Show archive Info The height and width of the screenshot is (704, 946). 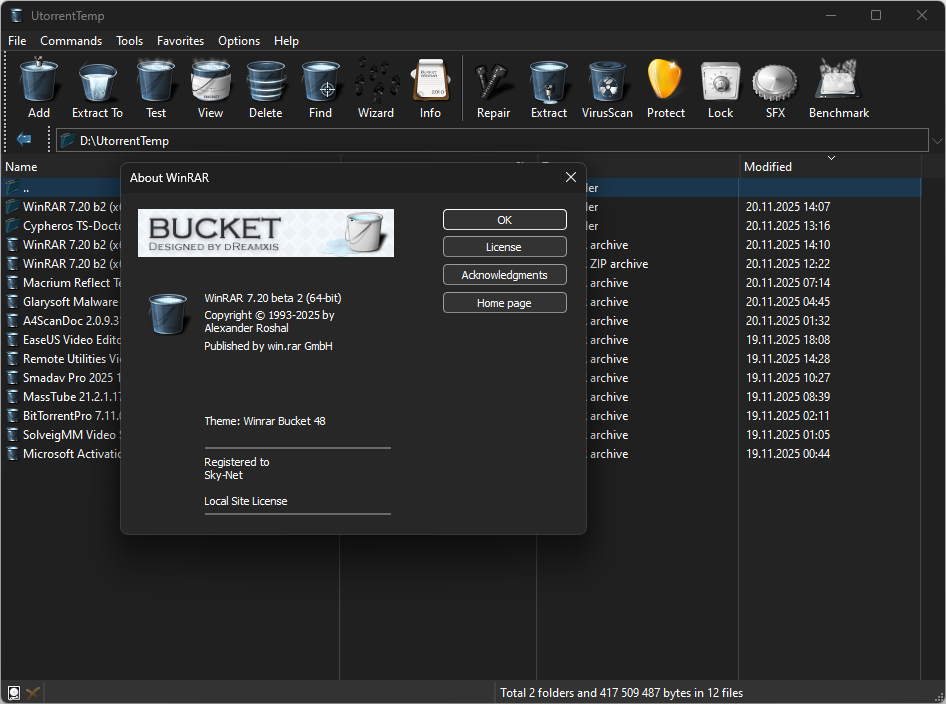click(x=430, y=87)
